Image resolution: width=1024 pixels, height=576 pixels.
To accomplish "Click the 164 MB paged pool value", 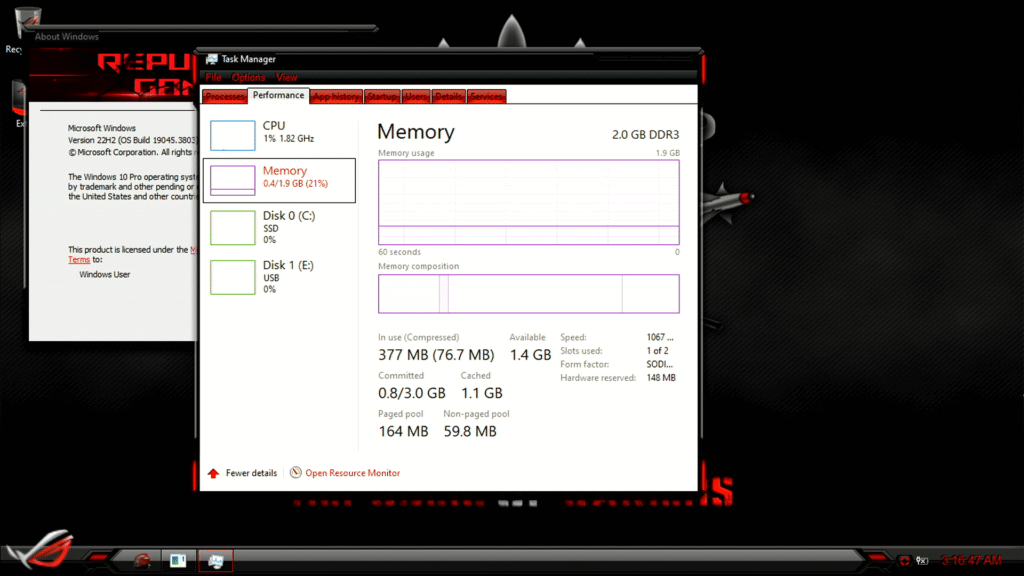I will coord(403,431).
